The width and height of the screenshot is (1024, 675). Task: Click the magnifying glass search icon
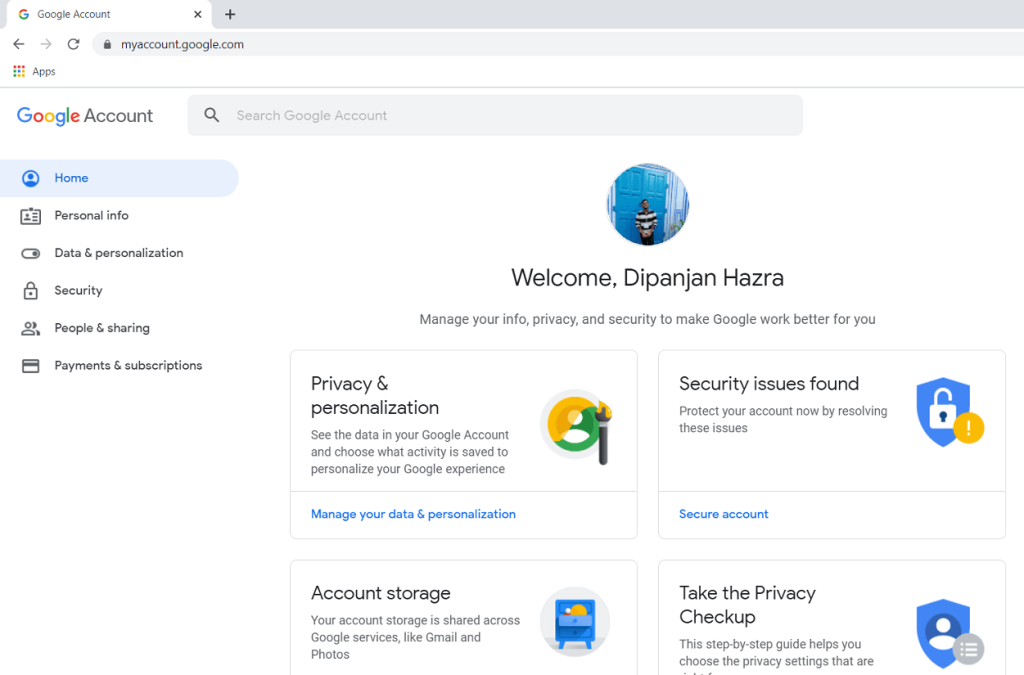click(x=212, y=115)
